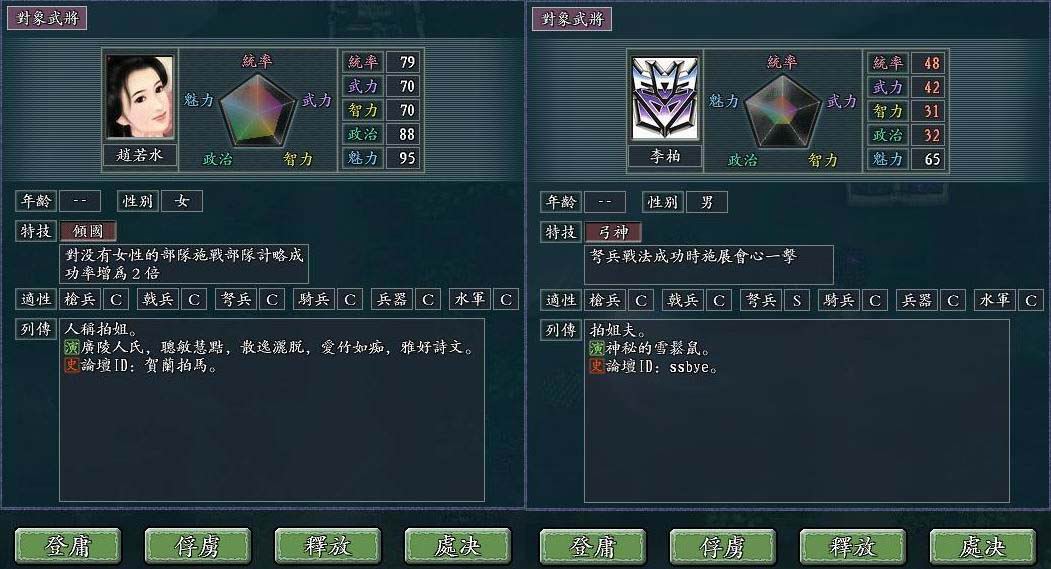
Task: Click the right panel's pentagon stat radar chart
Action: click(783, 112)
